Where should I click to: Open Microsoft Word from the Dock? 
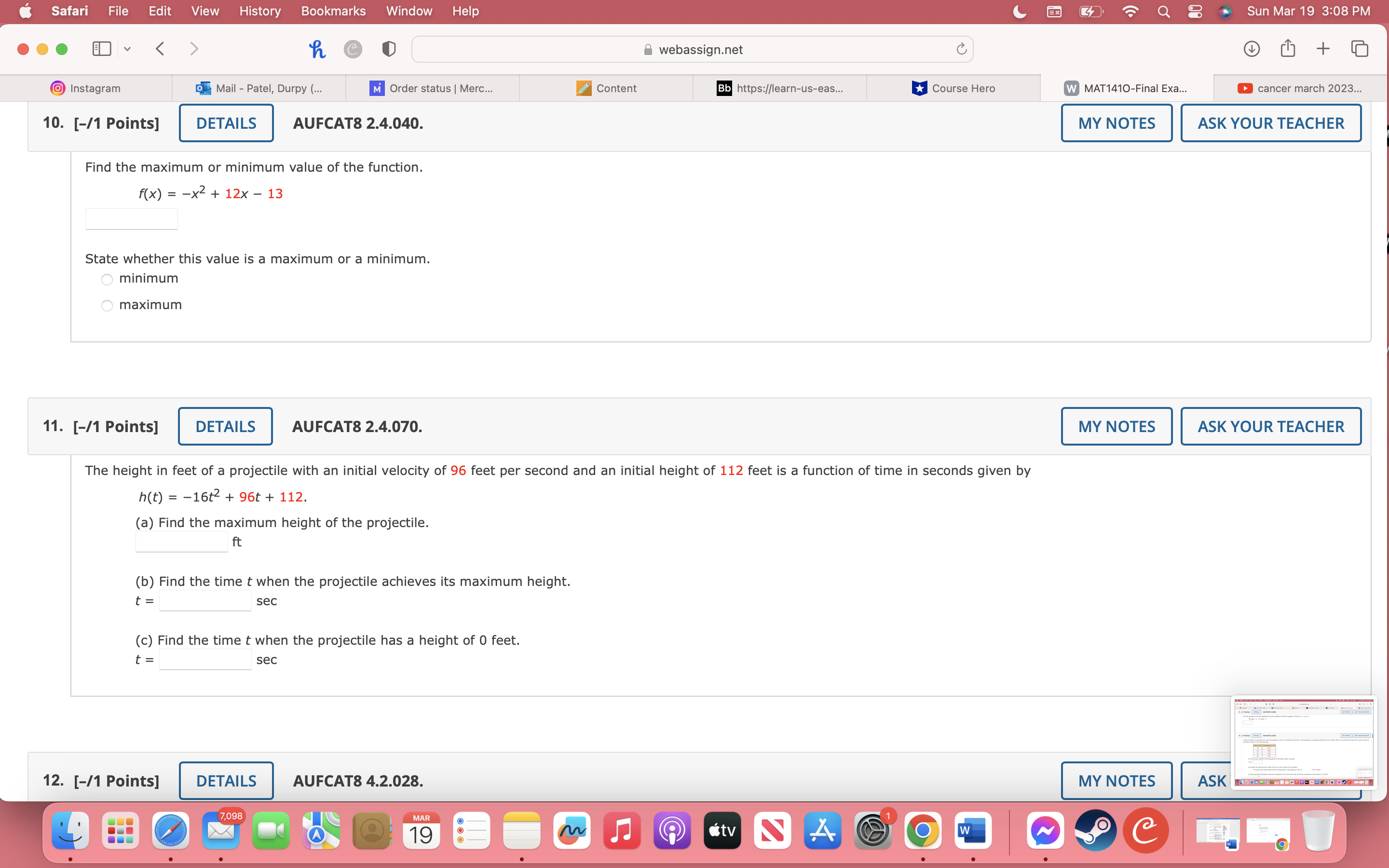(x=973, y=830)
